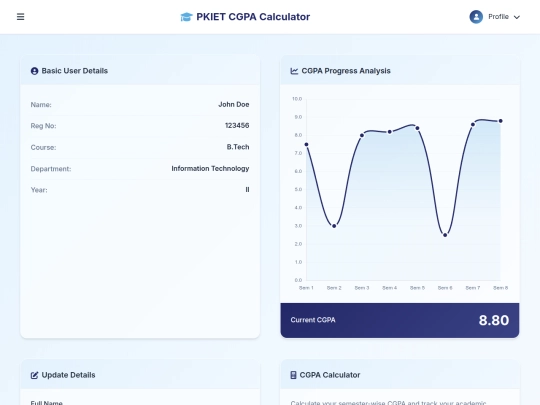Click the PKIET CGPA Calculator title
The image size is (540, 405).
(x=253, y=17)
